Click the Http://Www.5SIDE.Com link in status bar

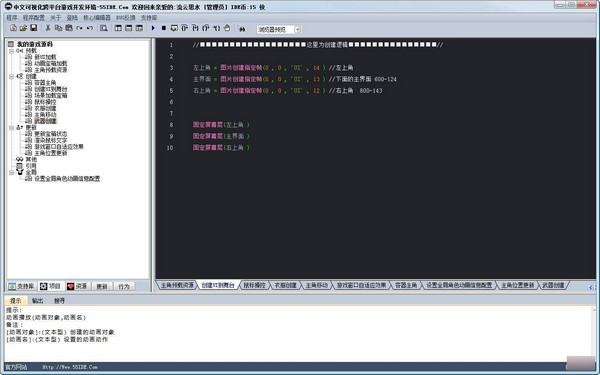tap(70, 367)
